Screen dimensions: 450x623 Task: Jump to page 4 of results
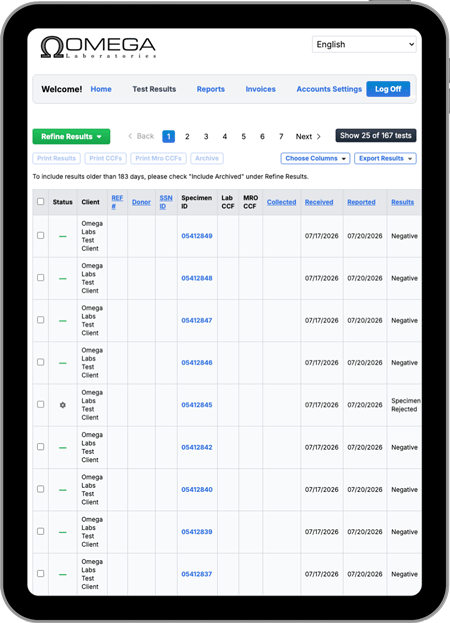click(225, 137)
